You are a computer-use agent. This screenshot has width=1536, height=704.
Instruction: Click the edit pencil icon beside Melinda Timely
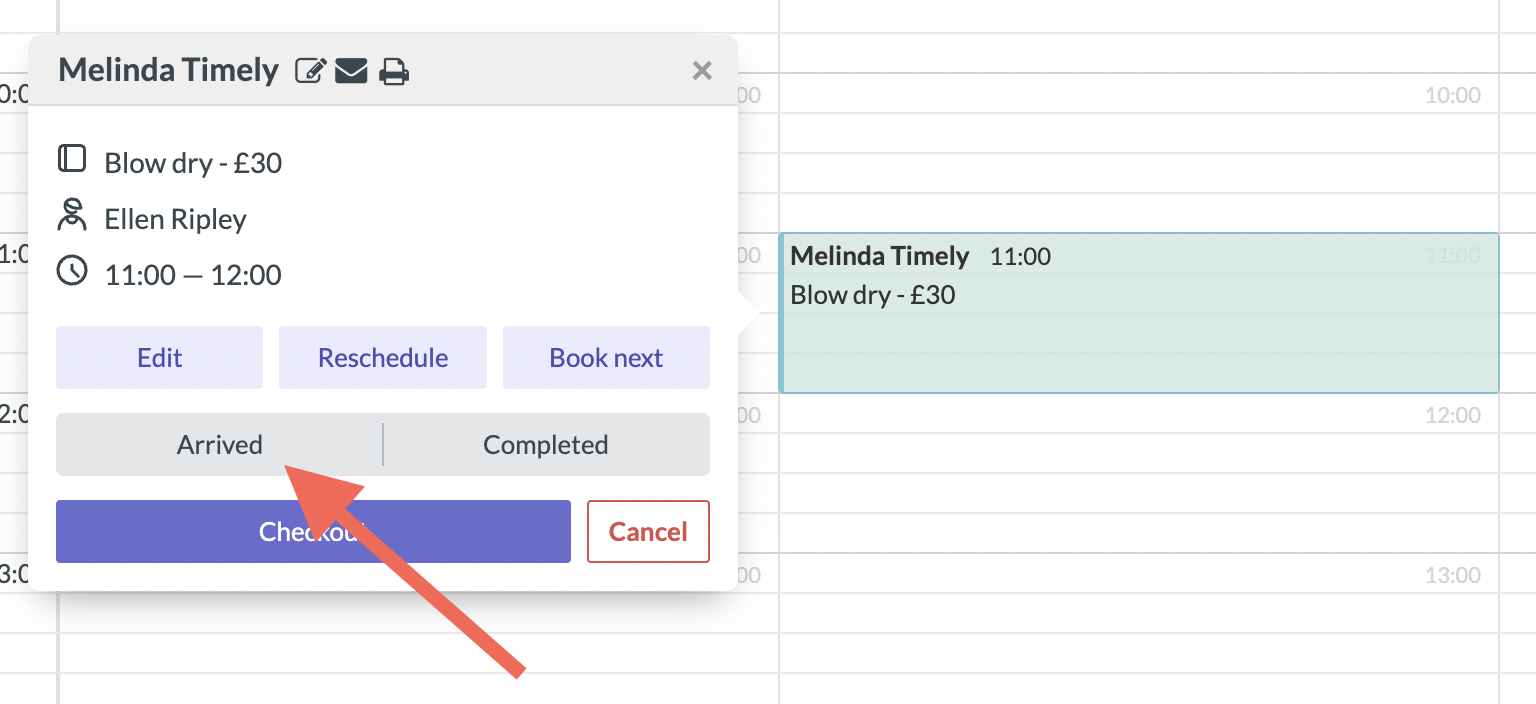310,70
